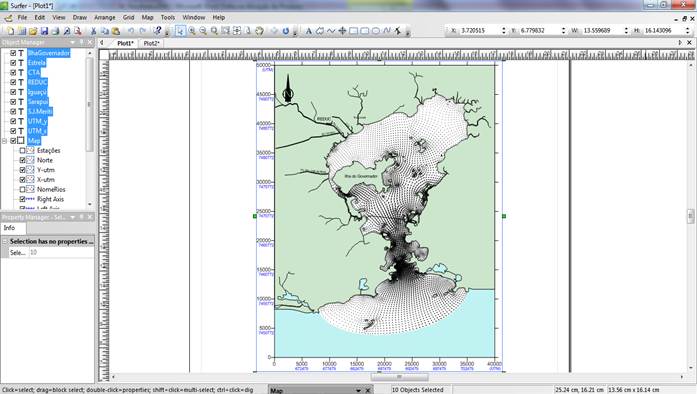Click the Copy toolbar icon
Screen dimensions: 697x394
105,31
